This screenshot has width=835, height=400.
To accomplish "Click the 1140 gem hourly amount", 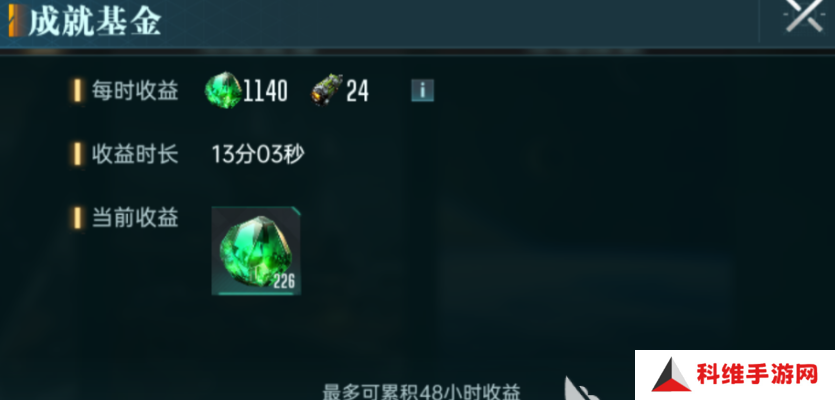I will tap(266, 91).
